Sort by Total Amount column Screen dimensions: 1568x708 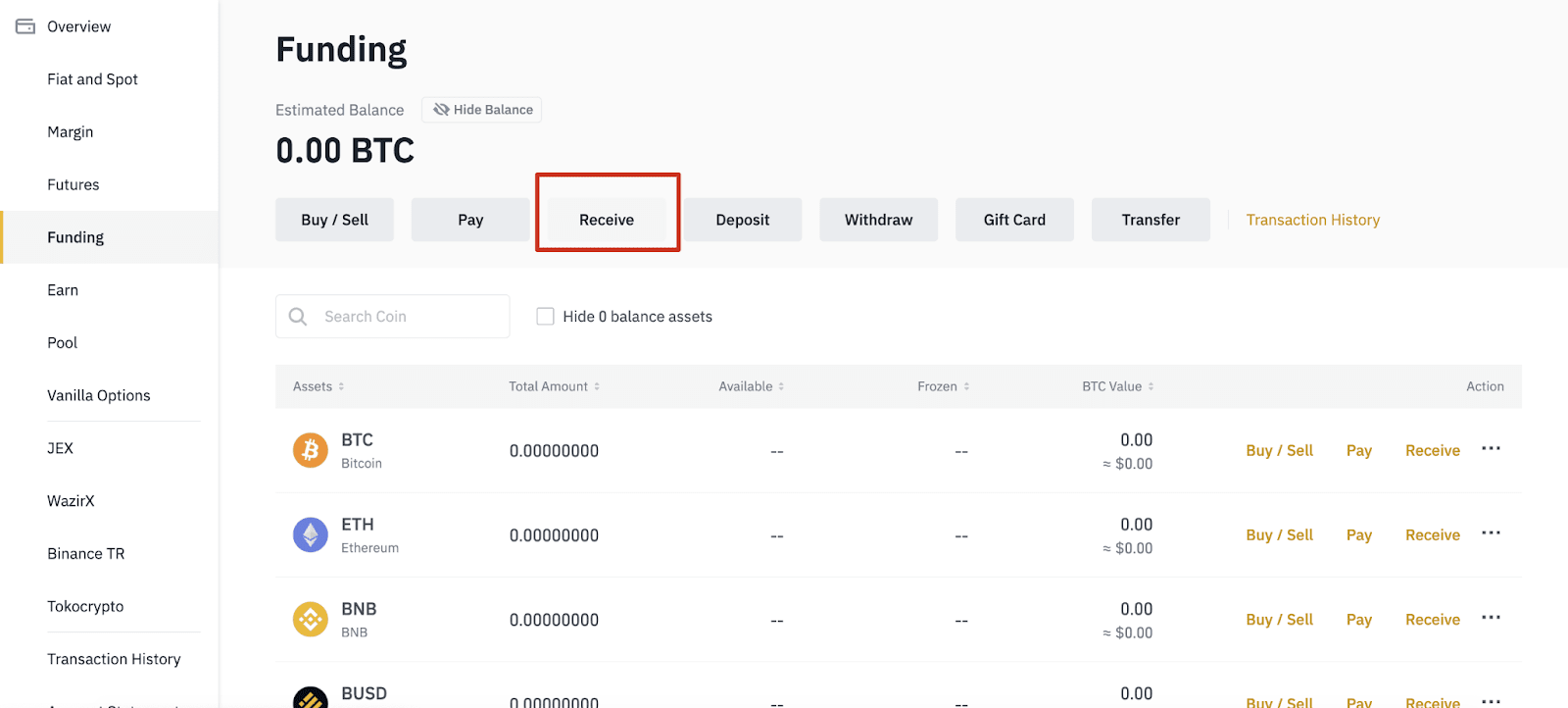(555, 386)
